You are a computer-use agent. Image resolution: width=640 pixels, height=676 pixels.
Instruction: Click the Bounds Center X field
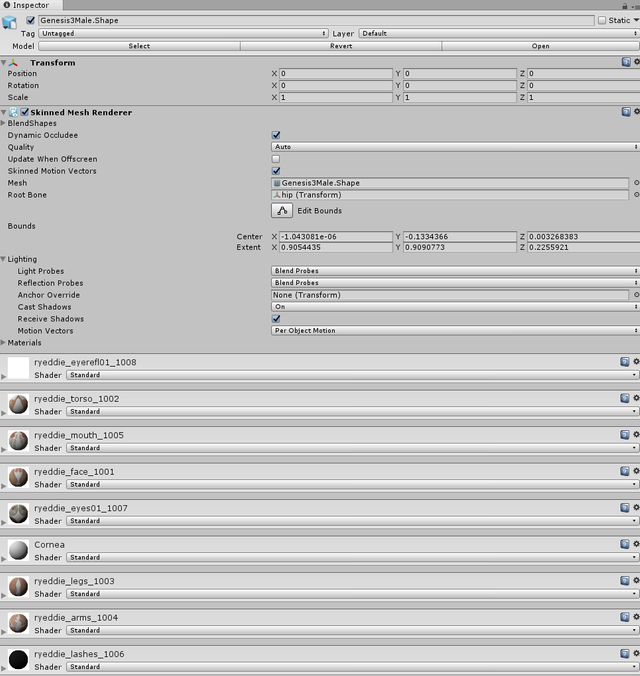[x=336, y=237]
